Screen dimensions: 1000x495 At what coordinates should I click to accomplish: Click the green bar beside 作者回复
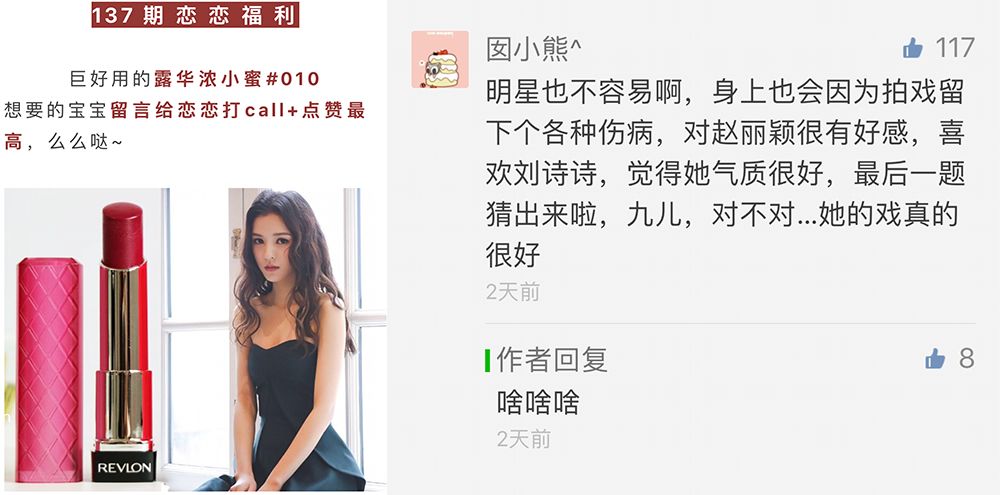[x=488, y=360]
